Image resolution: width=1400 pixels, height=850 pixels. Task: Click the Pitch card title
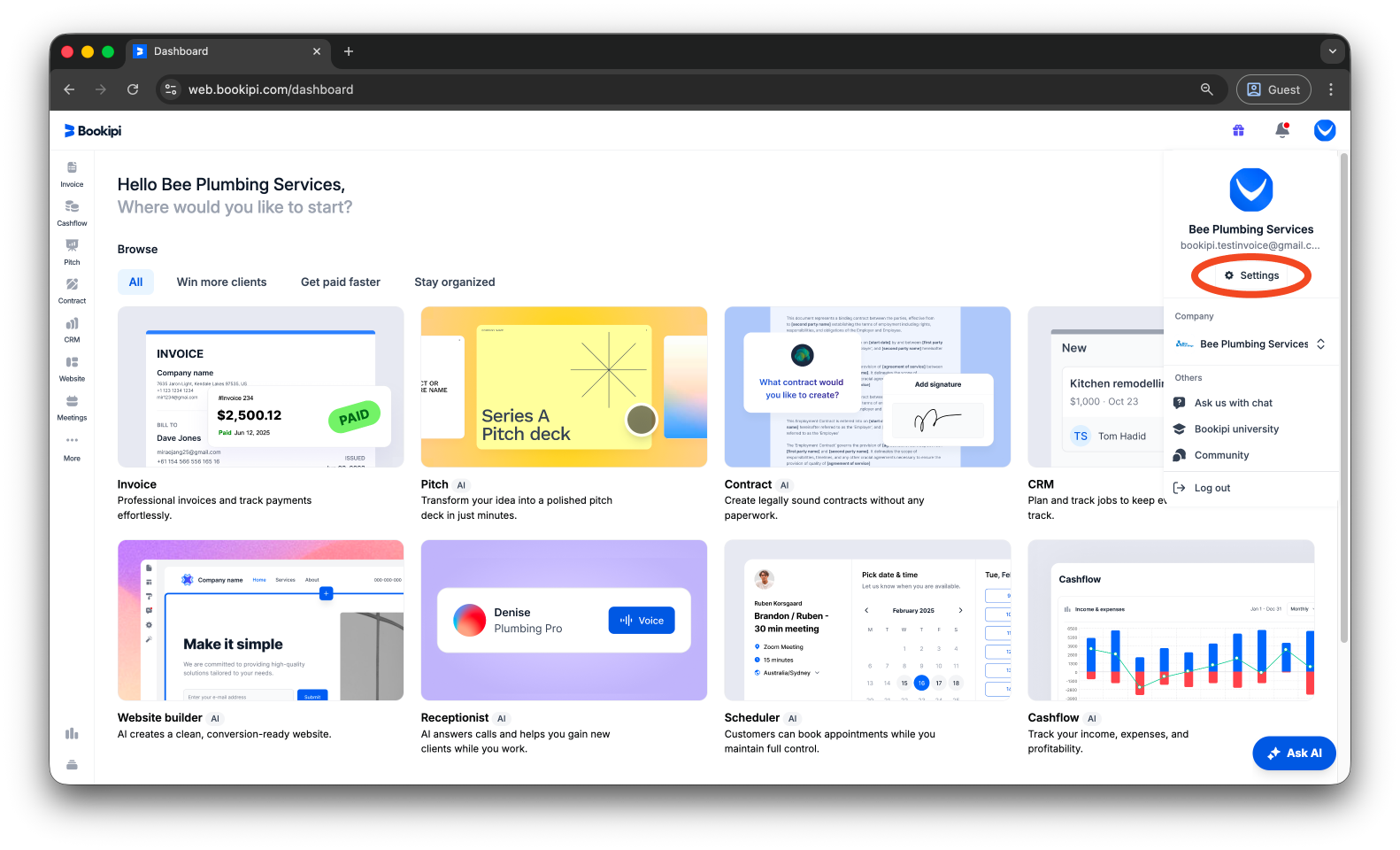tap(435, 484)
